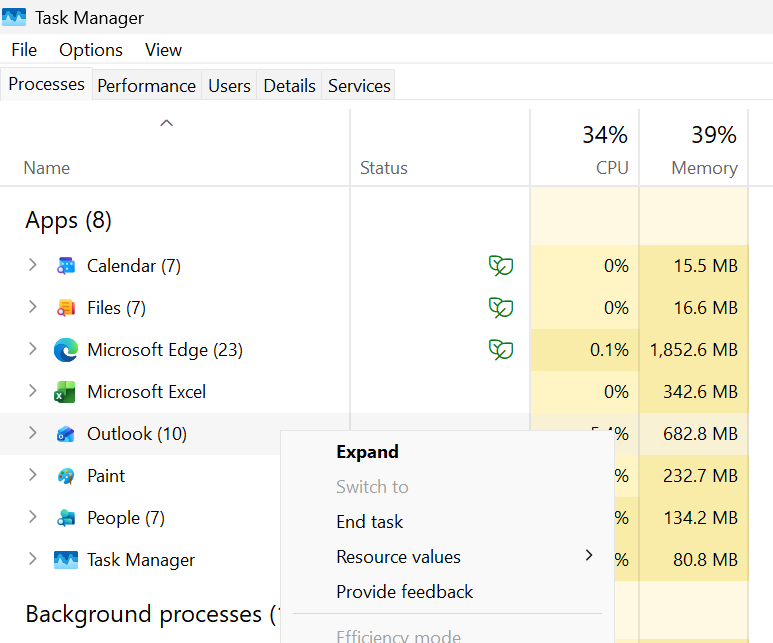Click the Task Manager row icon
Viewport: 773px width, 643px height.
pyautogui.click(x=66, y=560)
